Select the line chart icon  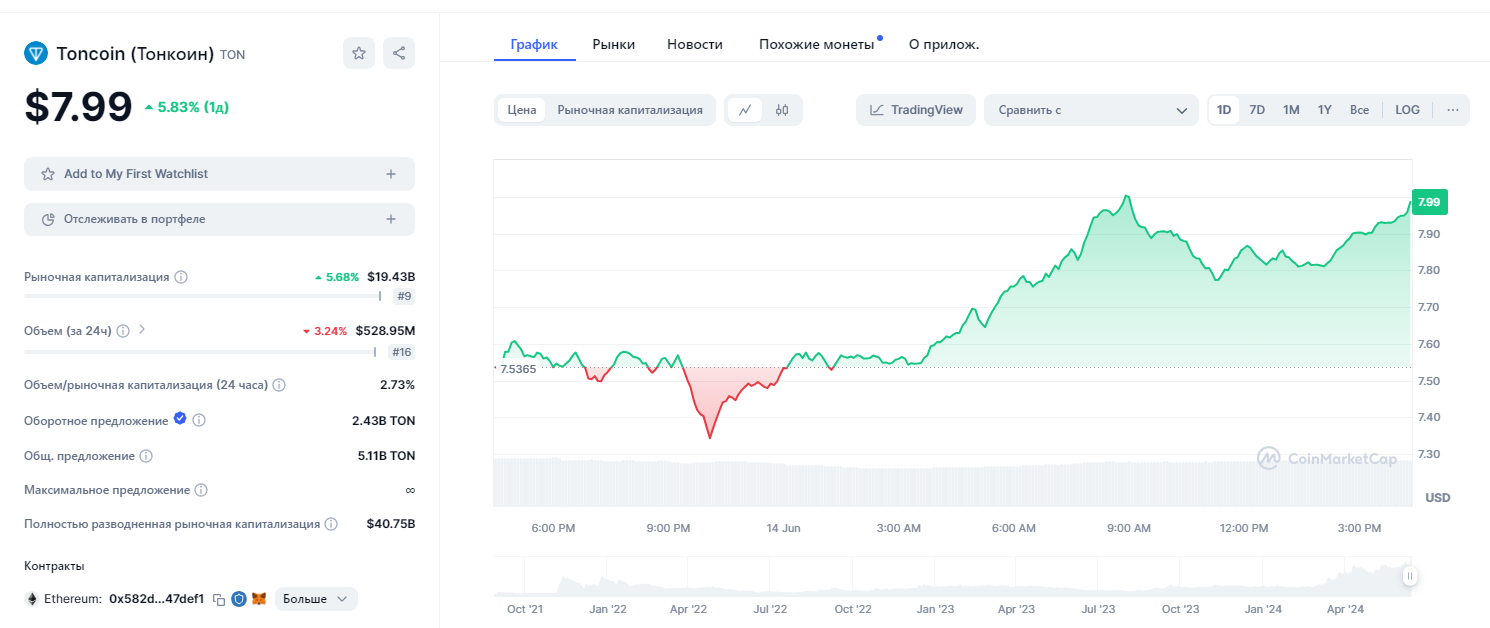745,110
